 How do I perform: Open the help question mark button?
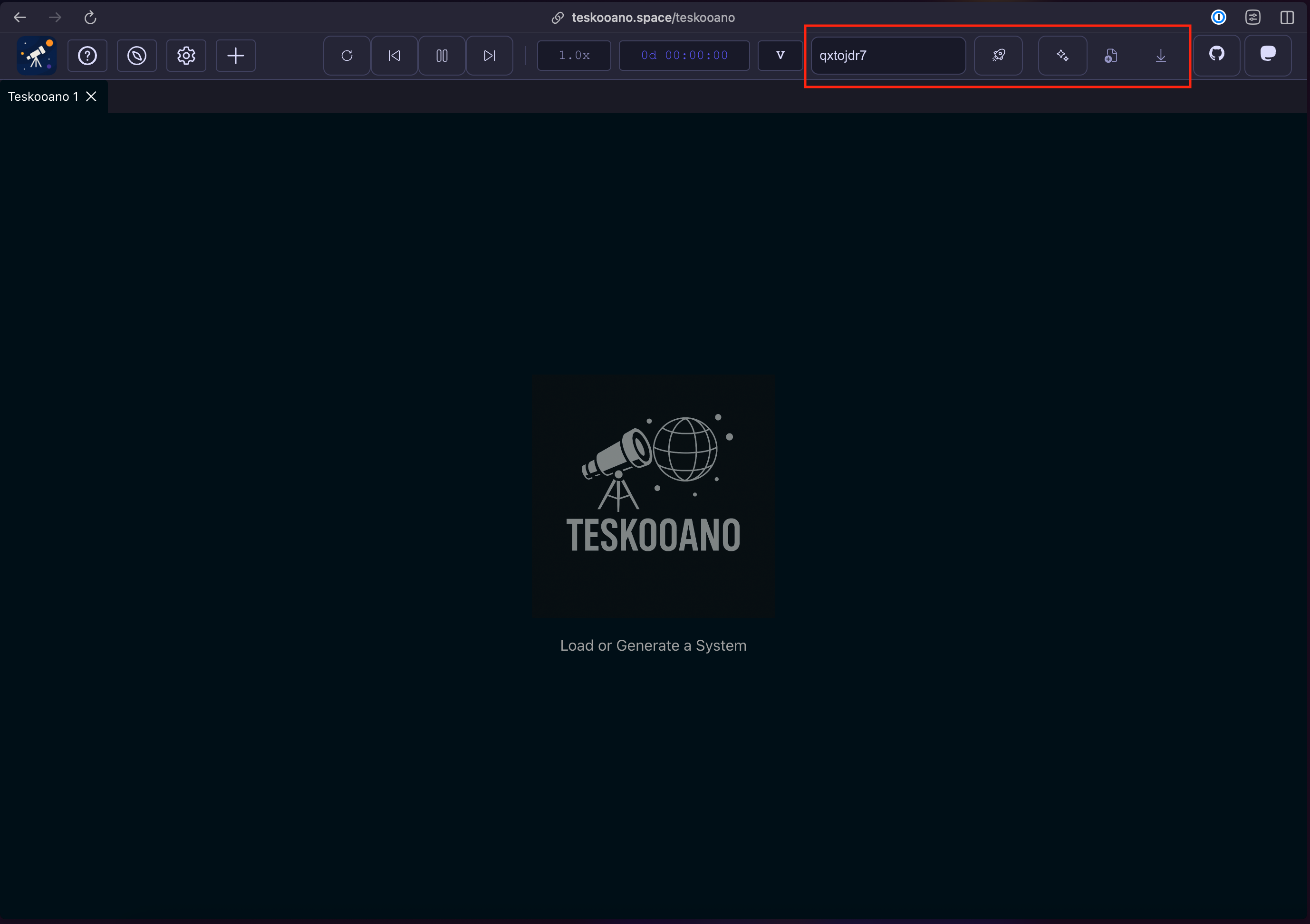tap(87, 55)
